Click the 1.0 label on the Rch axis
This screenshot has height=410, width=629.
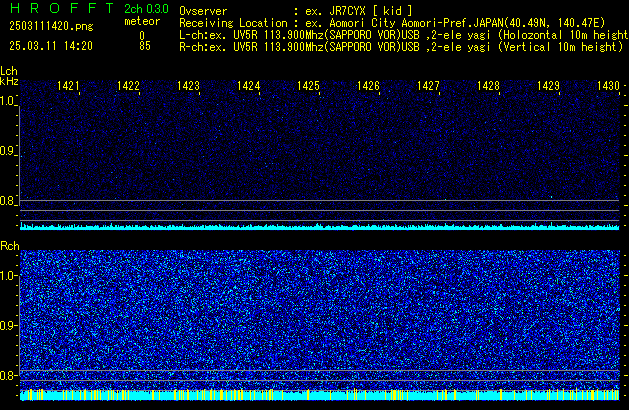click(x=8, y=276)
